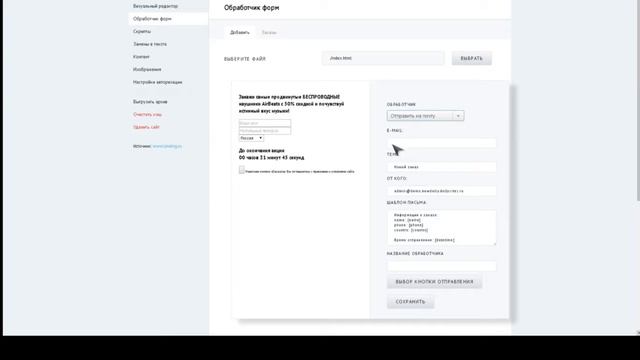640x360 pixels.
Task: Go to Замены в тексте section
Action: (150, 44)
